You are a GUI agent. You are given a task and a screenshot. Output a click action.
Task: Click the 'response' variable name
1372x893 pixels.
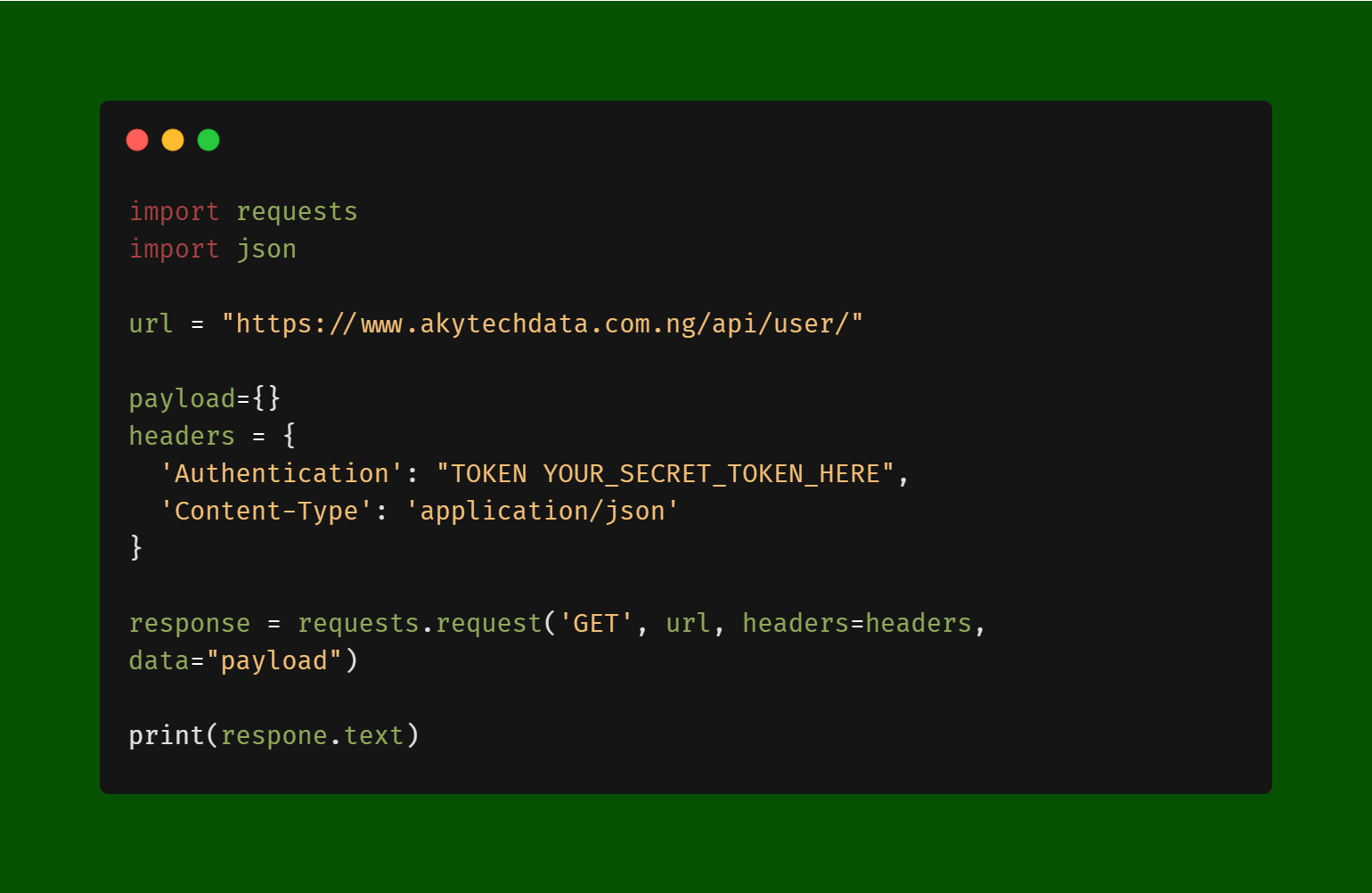(x=190, y=623)
